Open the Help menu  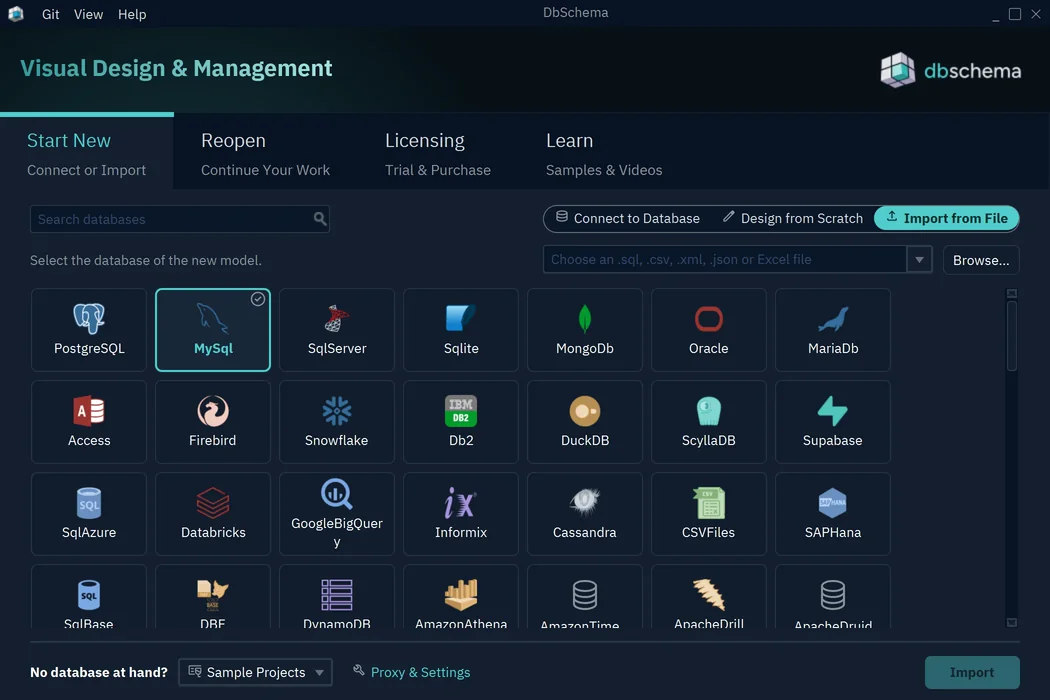click(x=132, y=14)
